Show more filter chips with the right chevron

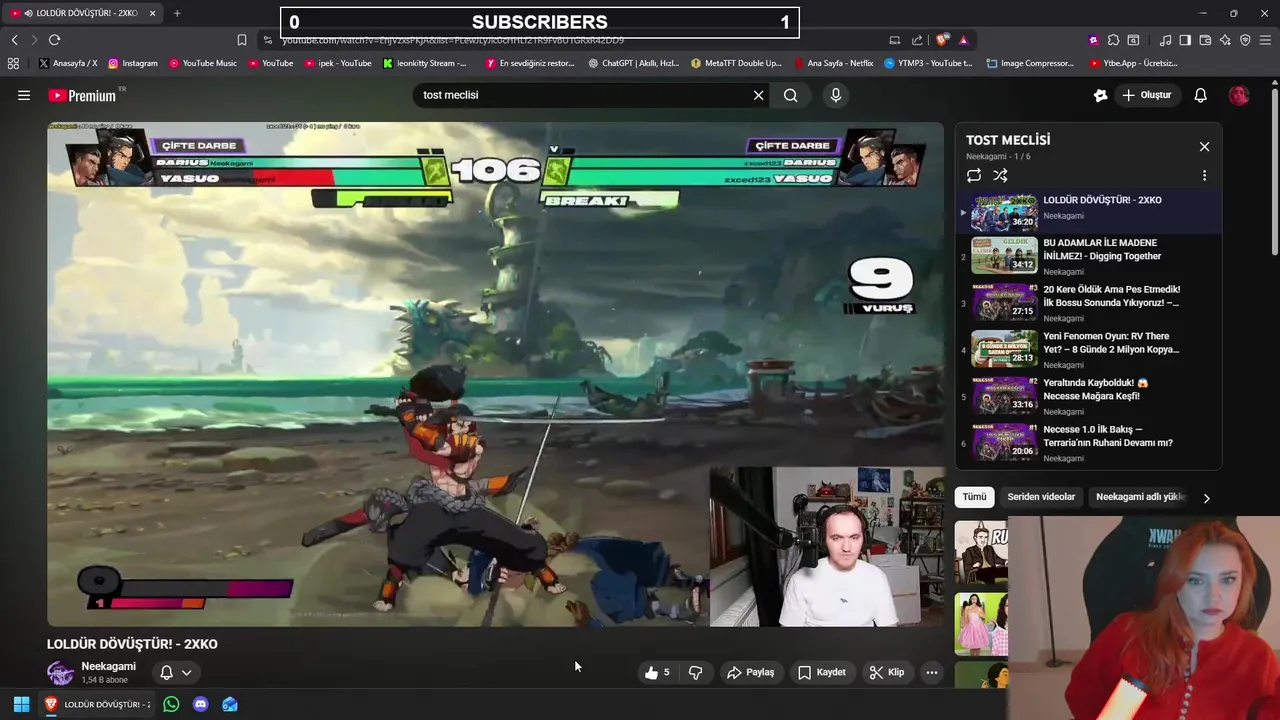click(1206, 498)
